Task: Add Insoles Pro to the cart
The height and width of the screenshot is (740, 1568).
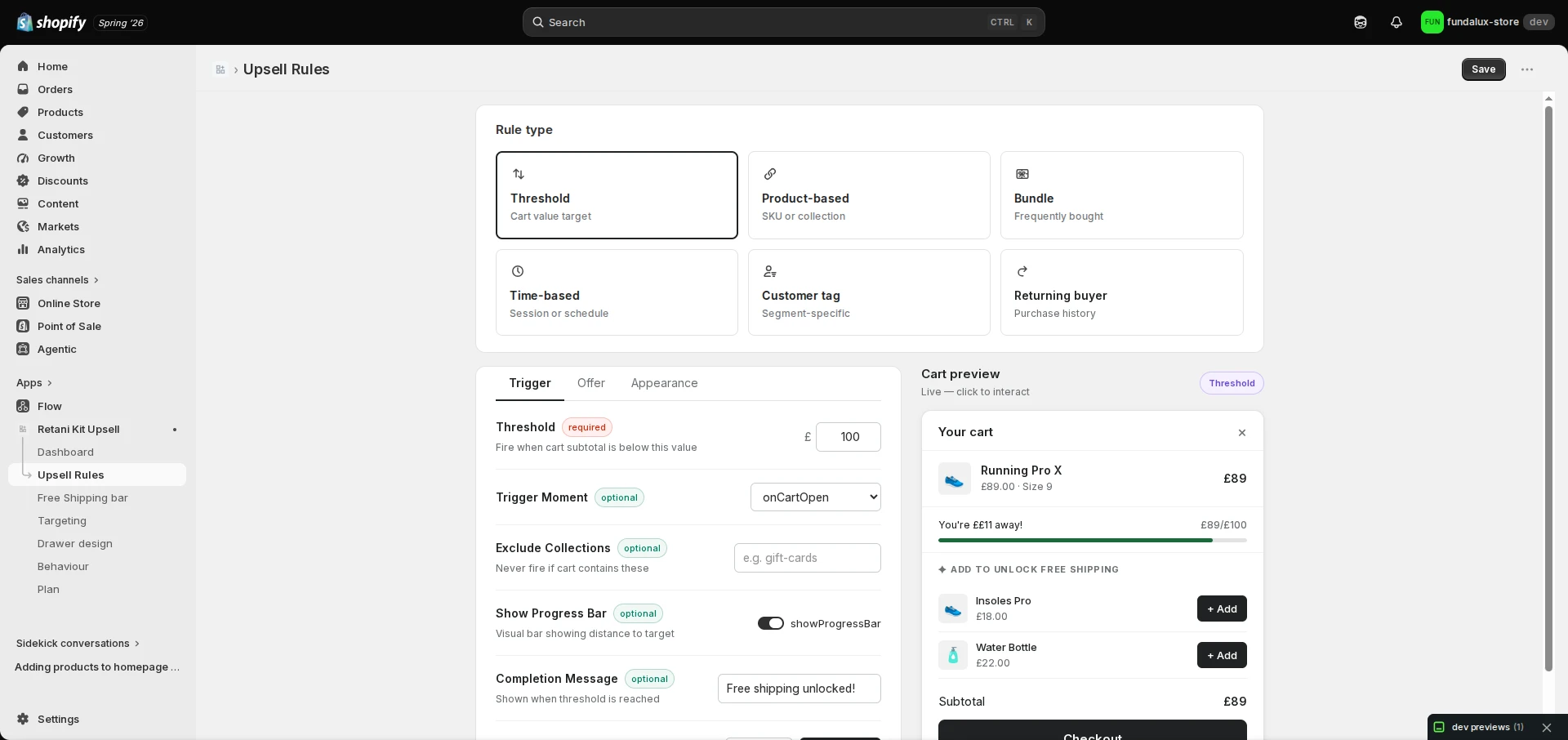Action: click(1222, 608)
